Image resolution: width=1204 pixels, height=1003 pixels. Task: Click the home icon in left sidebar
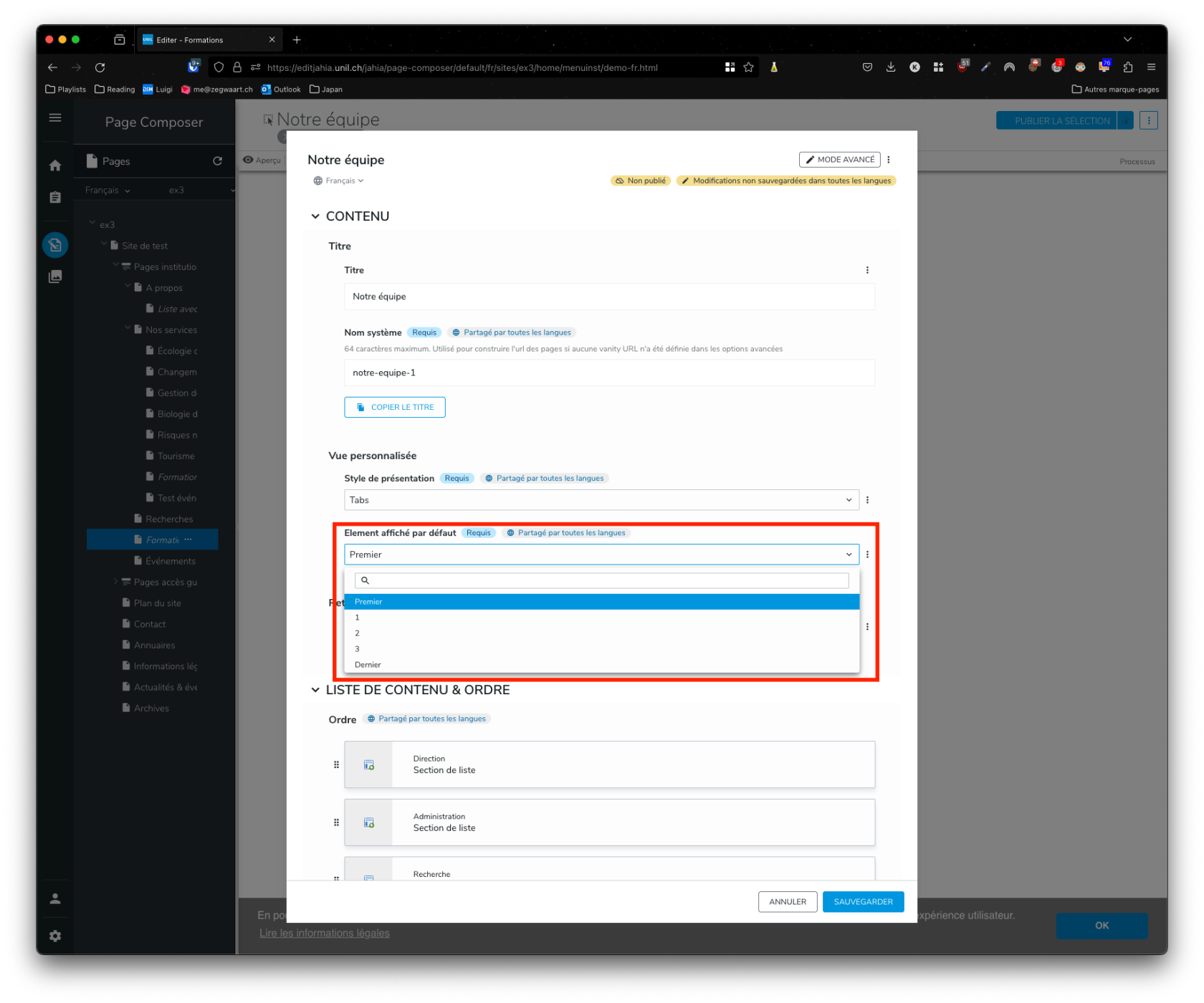click(55, 165)
